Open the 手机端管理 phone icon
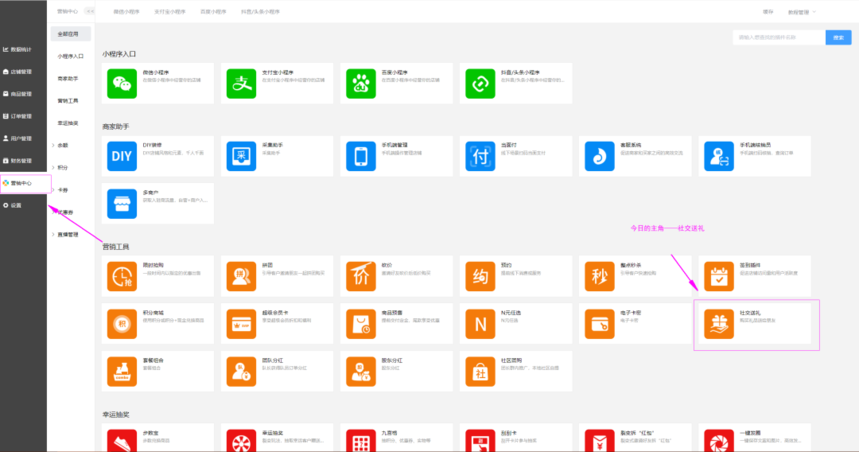Viewport: 859px width, 452px height. pos(360,155)
